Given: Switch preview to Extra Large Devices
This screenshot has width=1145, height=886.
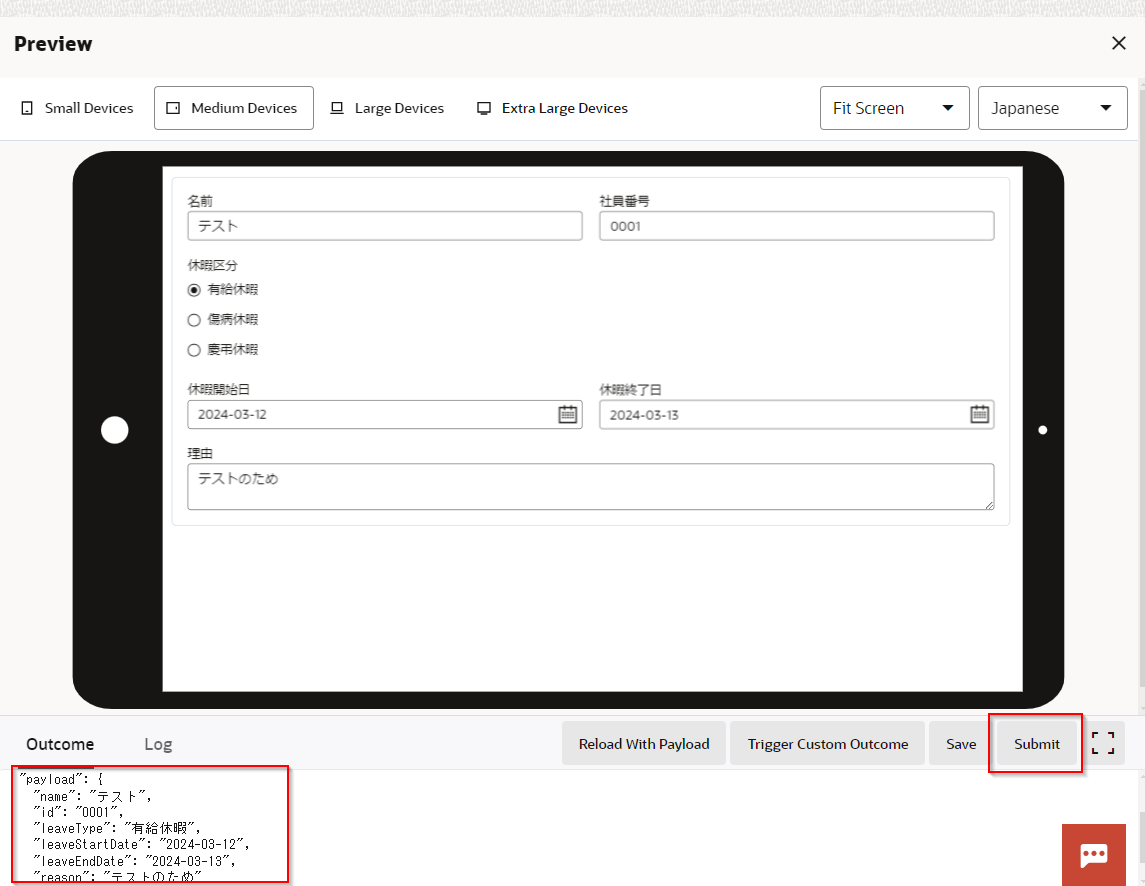Looking at the screenshot, I should (552, 108).
